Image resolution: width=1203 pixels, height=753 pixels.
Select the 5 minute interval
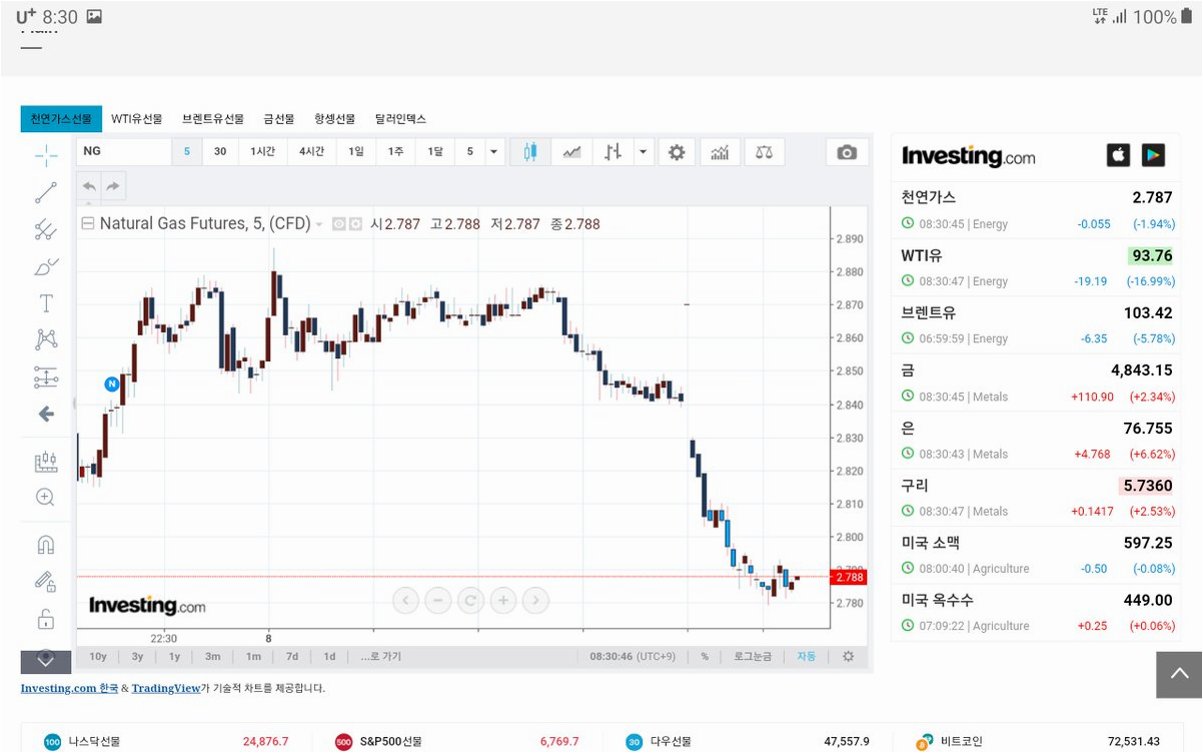click(x=187, y=152)
